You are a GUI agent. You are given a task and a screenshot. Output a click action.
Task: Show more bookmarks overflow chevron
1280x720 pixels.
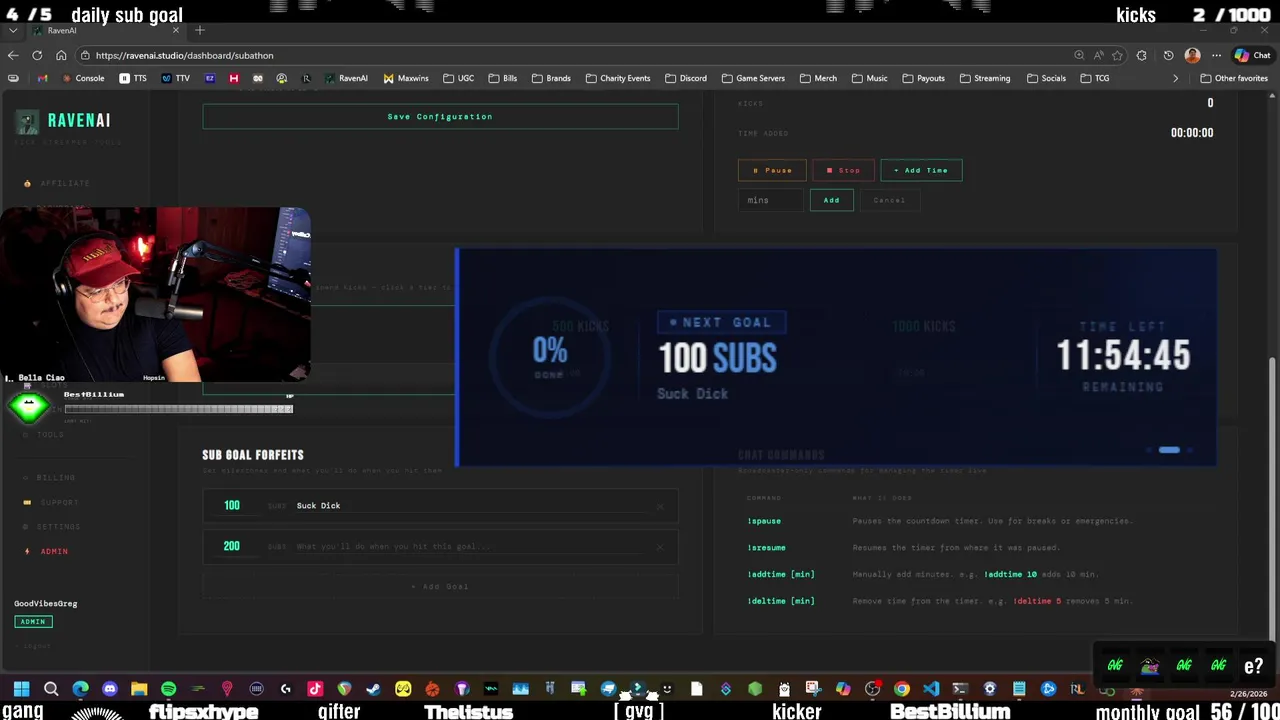[1176, 78]
